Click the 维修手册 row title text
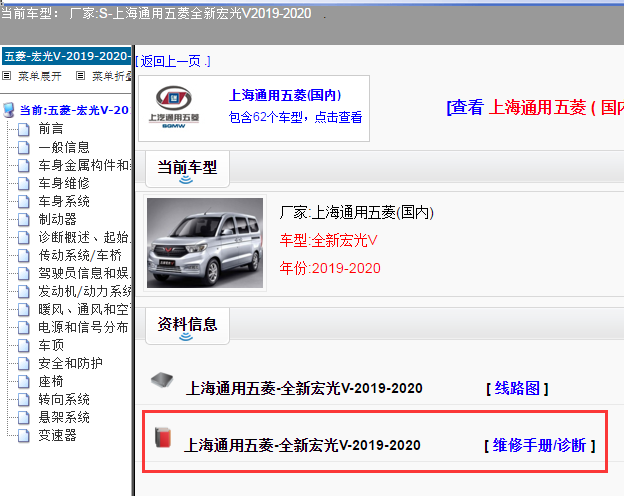The width and height of the screenshot is (624, 496). (x=302, y=445)
